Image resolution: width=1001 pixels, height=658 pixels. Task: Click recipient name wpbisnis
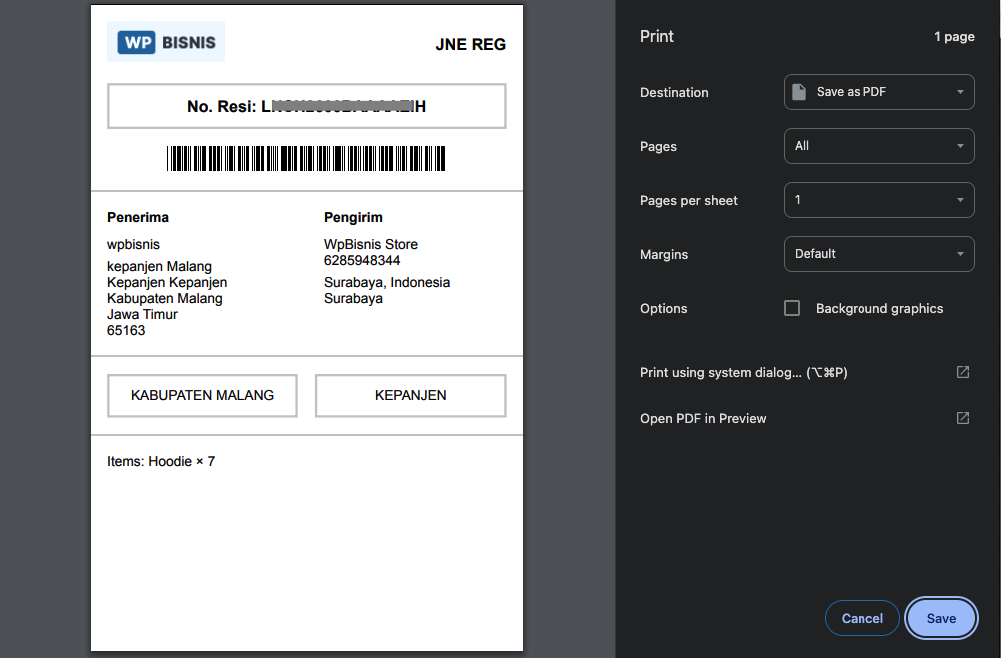(x=133, y=244)
